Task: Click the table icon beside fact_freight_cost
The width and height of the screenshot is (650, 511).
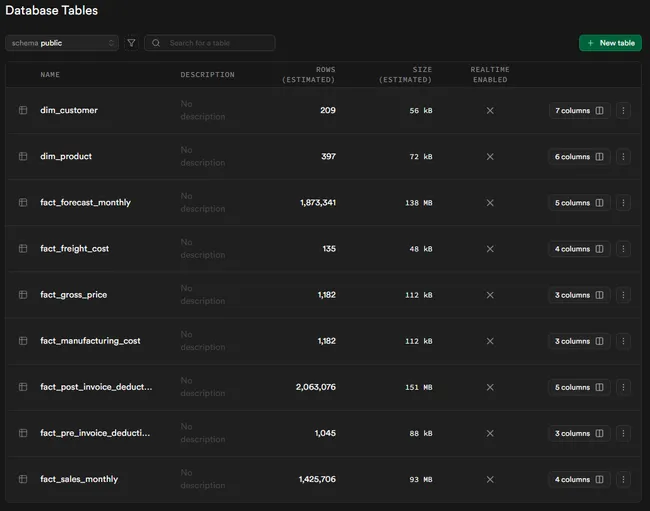Action: (x=23, y=248)
